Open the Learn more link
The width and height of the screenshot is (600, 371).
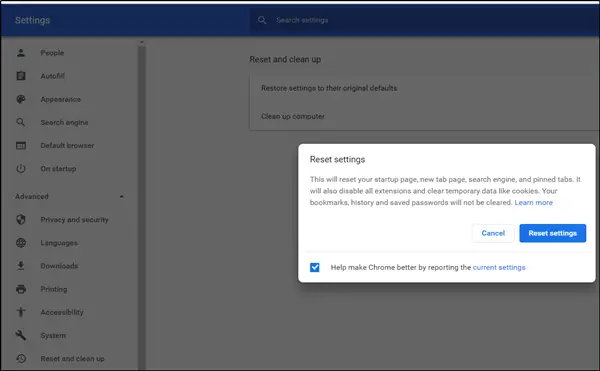[533, 202]
